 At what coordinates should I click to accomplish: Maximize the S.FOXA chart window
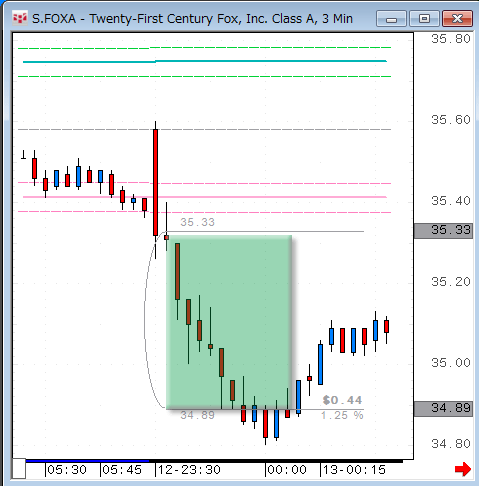pos(424,18)
